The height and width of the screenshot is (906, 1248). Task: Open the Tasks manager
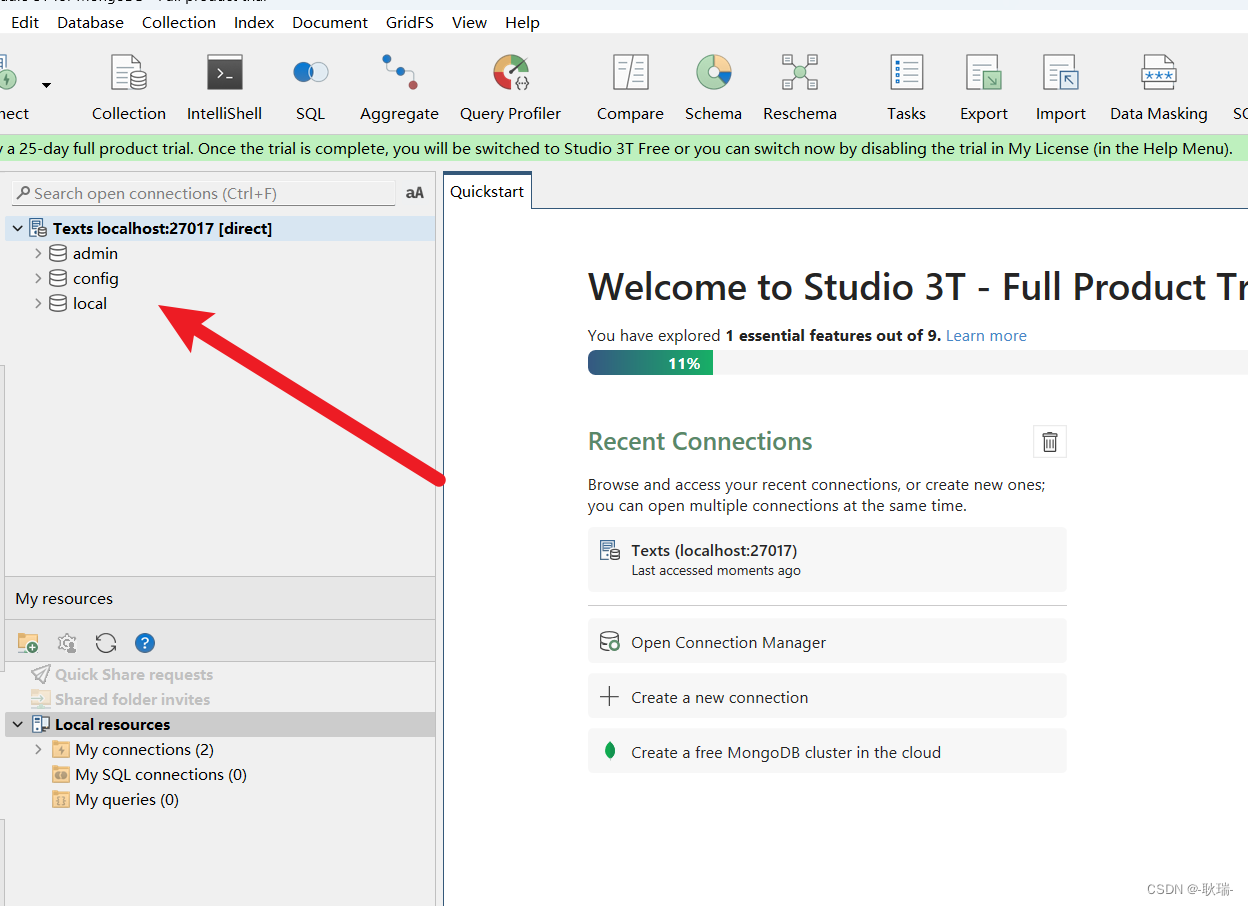pyautogui.click(x=906, y=88)
